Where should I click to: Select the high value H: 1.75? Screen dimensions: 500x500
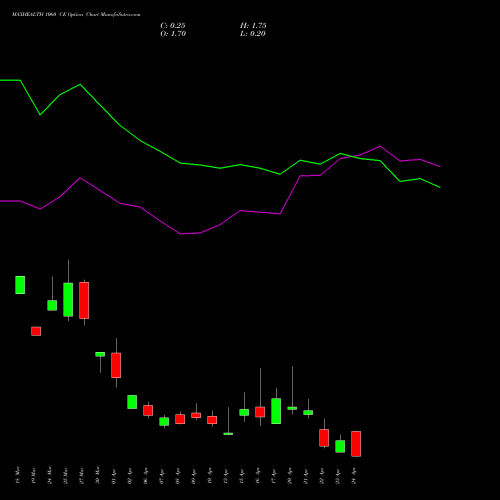click(253, 26)
